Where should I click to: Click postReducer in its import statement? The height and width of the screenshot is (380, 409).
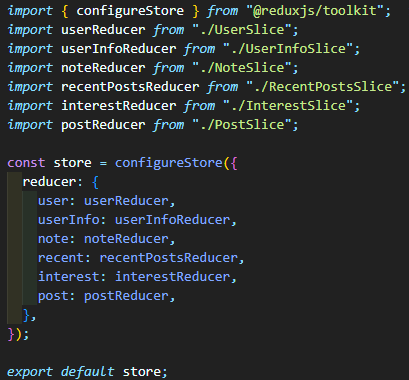[x=103, y=125]
